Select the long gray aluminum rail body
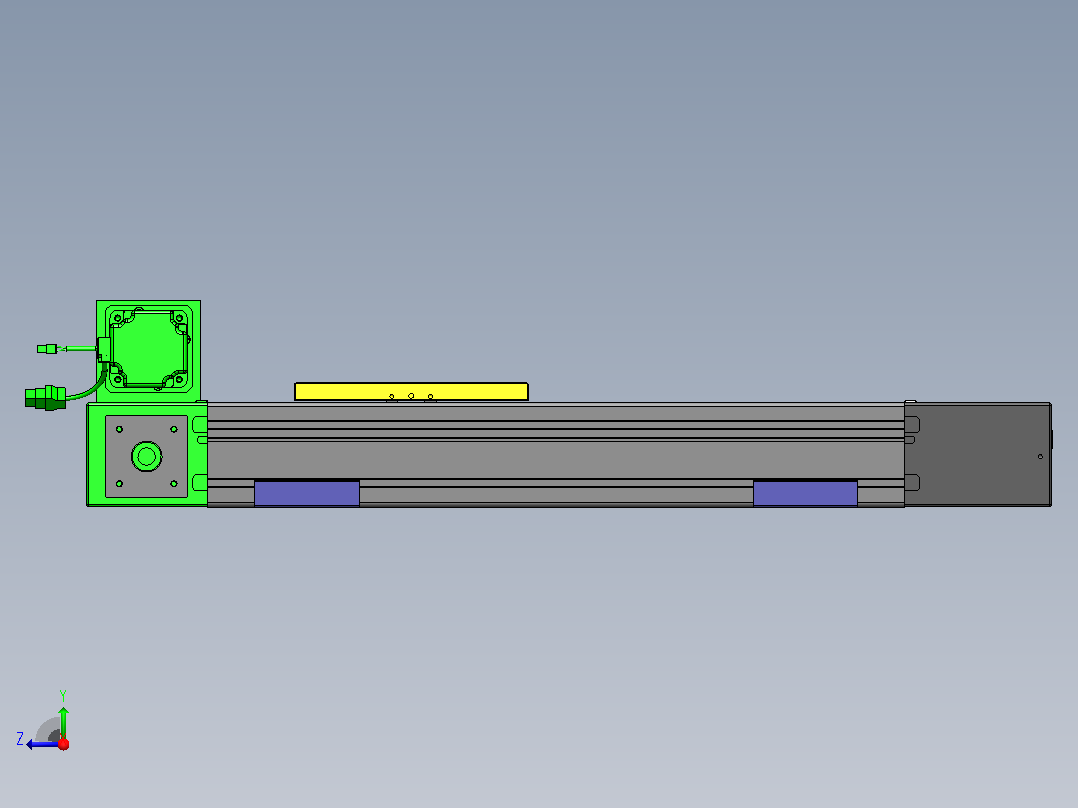The height and width of the screenshot is (808, 1078). [x=556, y=455]
